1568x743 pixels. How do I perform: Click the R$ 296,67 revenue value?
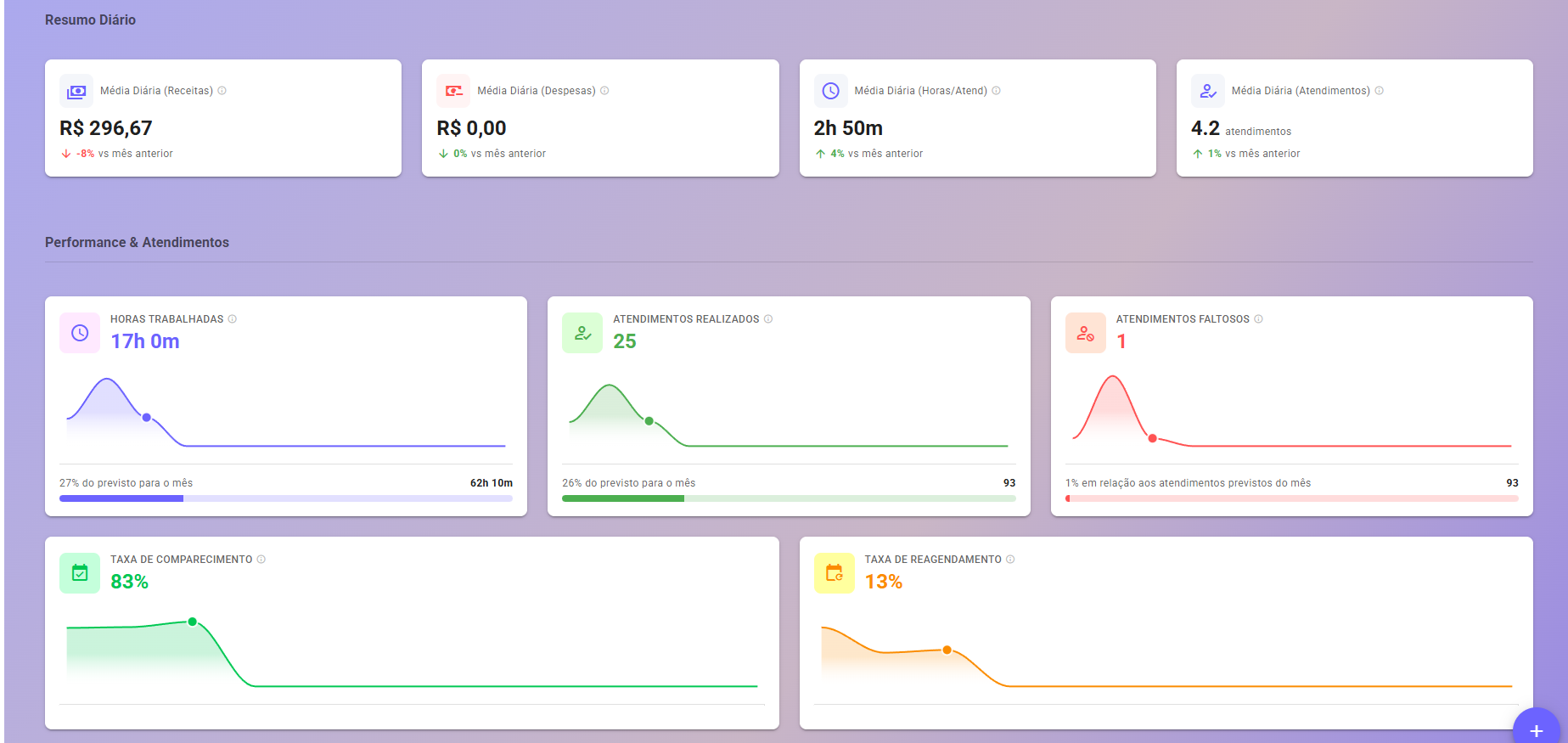[106, 128]
